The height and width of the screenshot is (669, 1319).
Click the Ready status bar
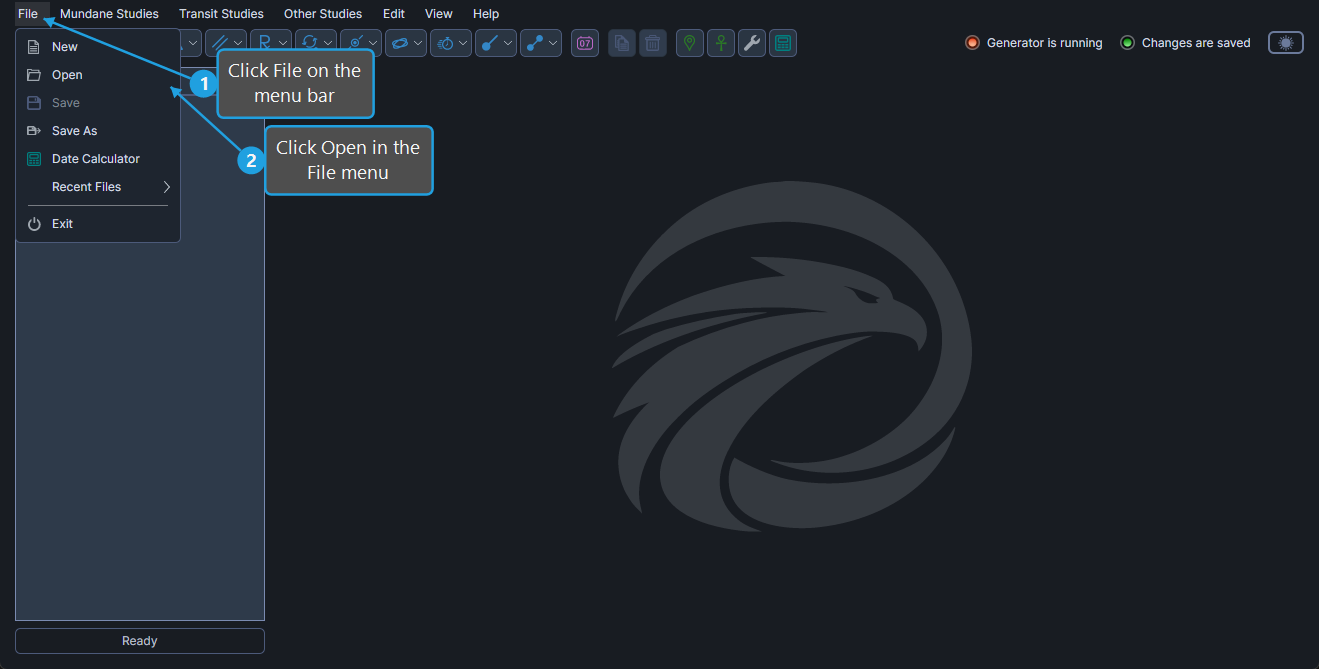click(140, 641)
